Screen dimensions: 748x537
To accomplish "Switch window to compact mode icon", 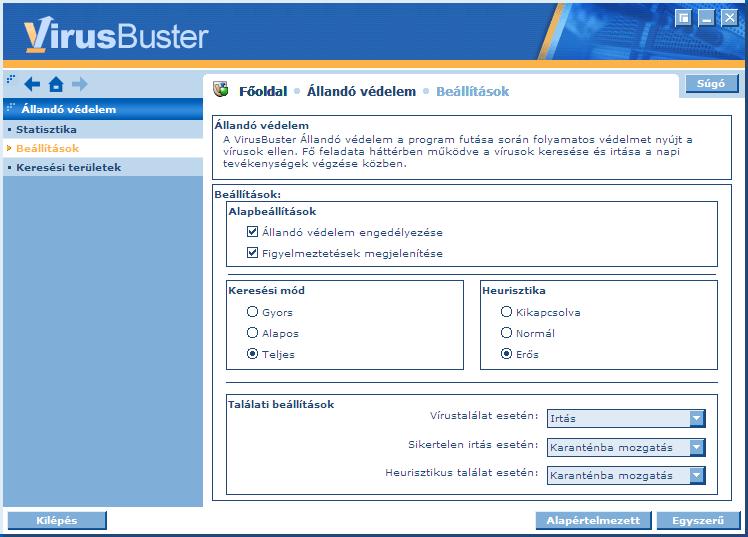I will (x=683, y=19).
